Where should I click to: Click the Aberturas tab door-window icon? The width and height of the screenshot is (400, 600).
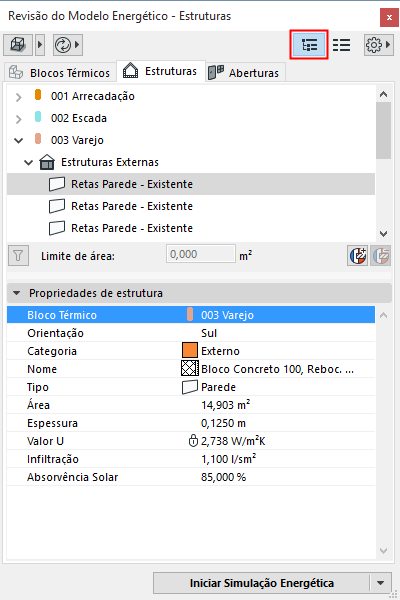[216, 72]
